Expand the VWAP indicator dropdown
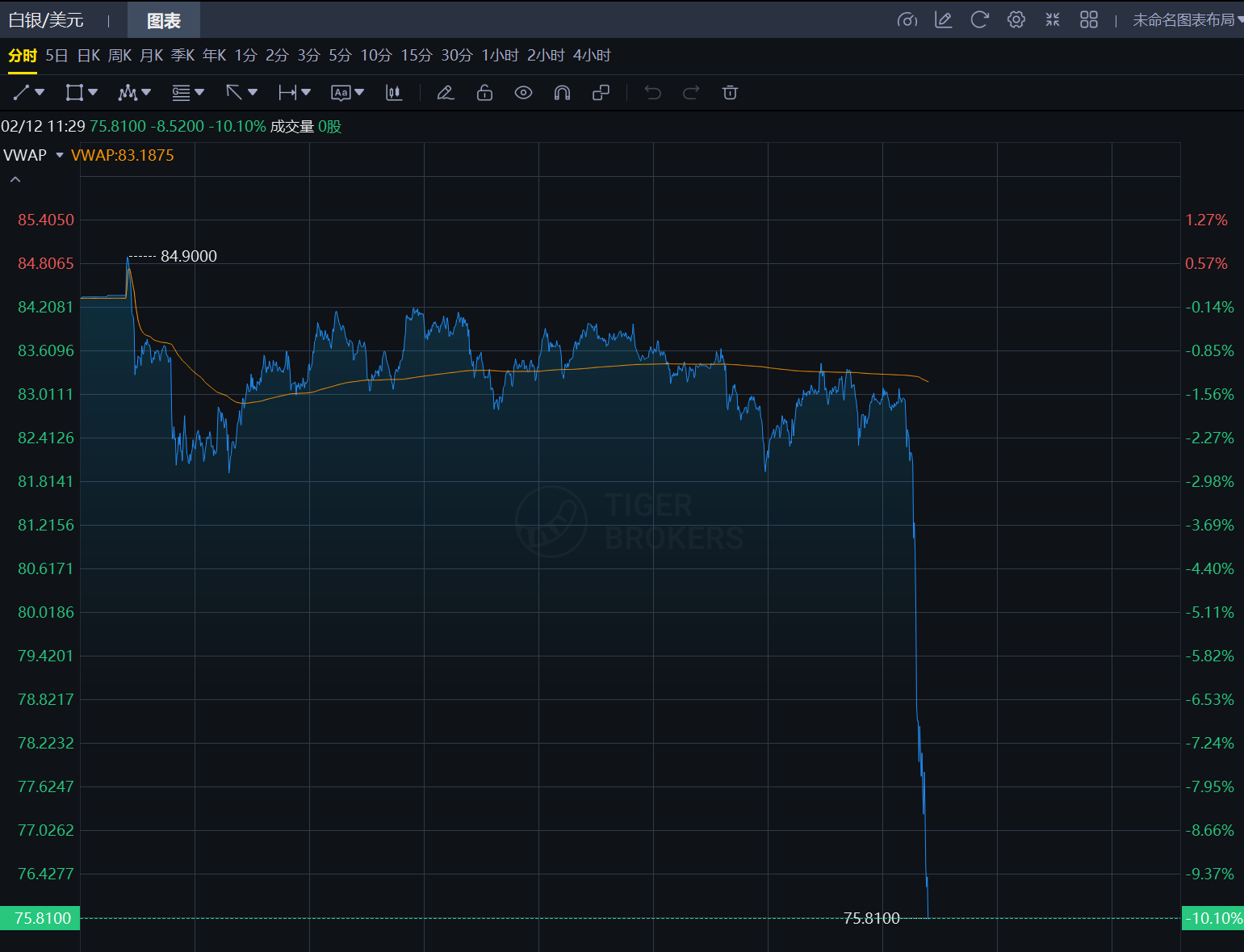Image resolution: width=1244 pixels, height=952 pixels. [59, 155]
